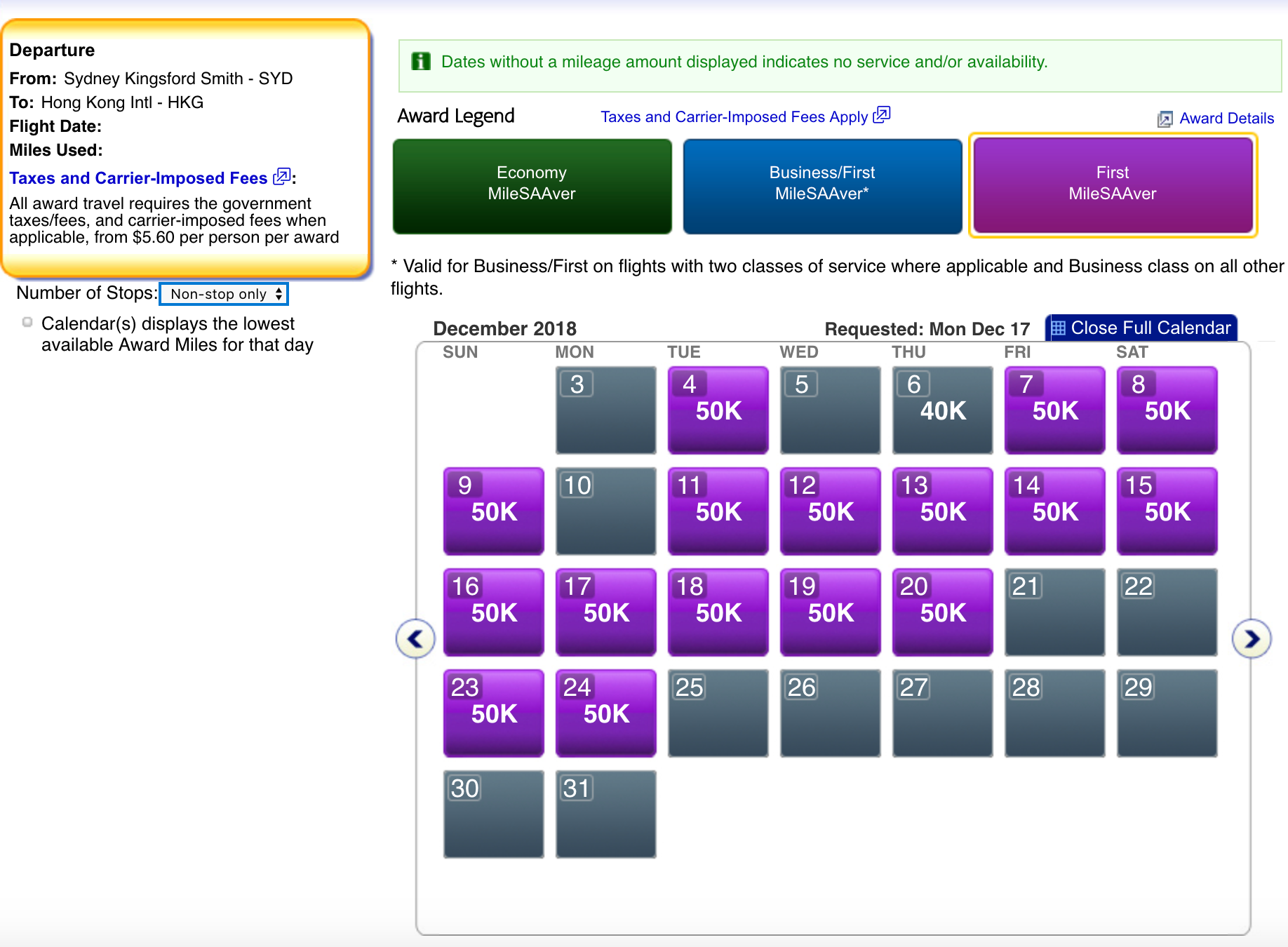The image size is (1288, 947).
Task: Choose the purple First MileSAAver award
Action: pos(1112,186)
